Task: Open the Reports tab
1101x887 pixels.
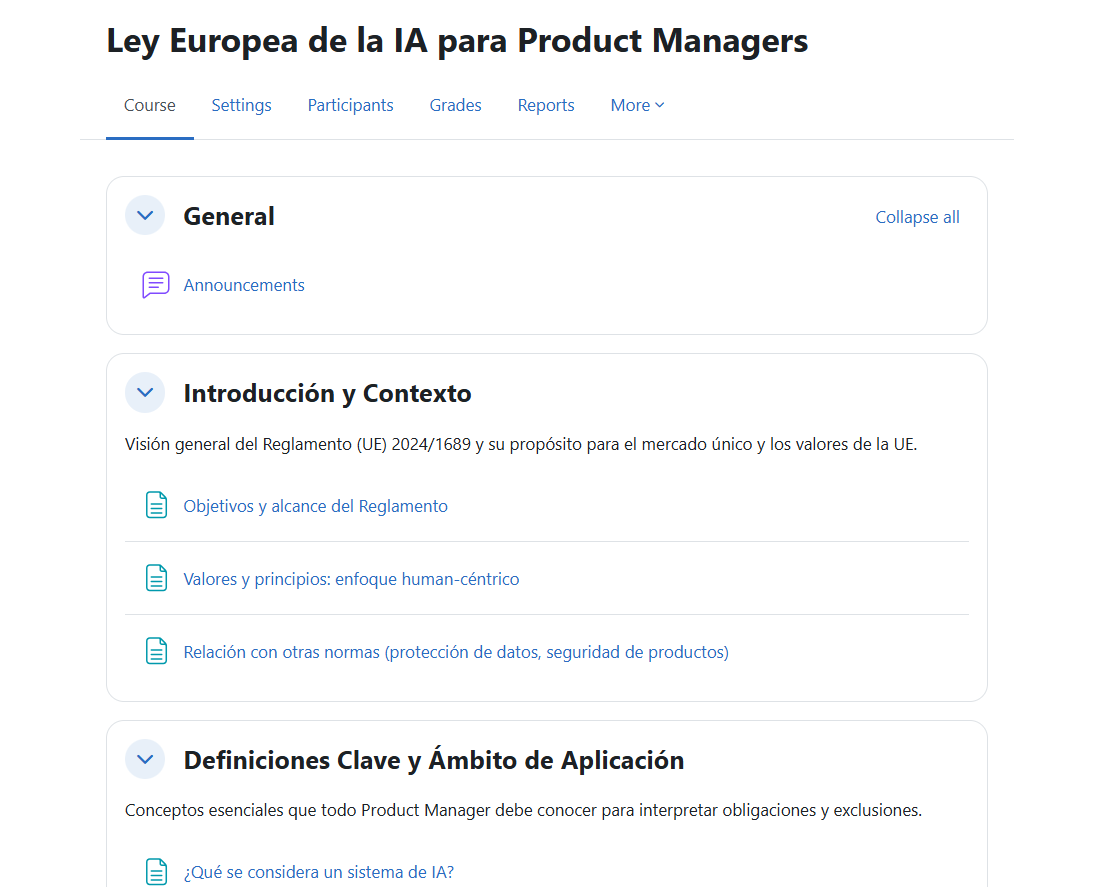Action: pyautogui.click(x=546, y=105)
